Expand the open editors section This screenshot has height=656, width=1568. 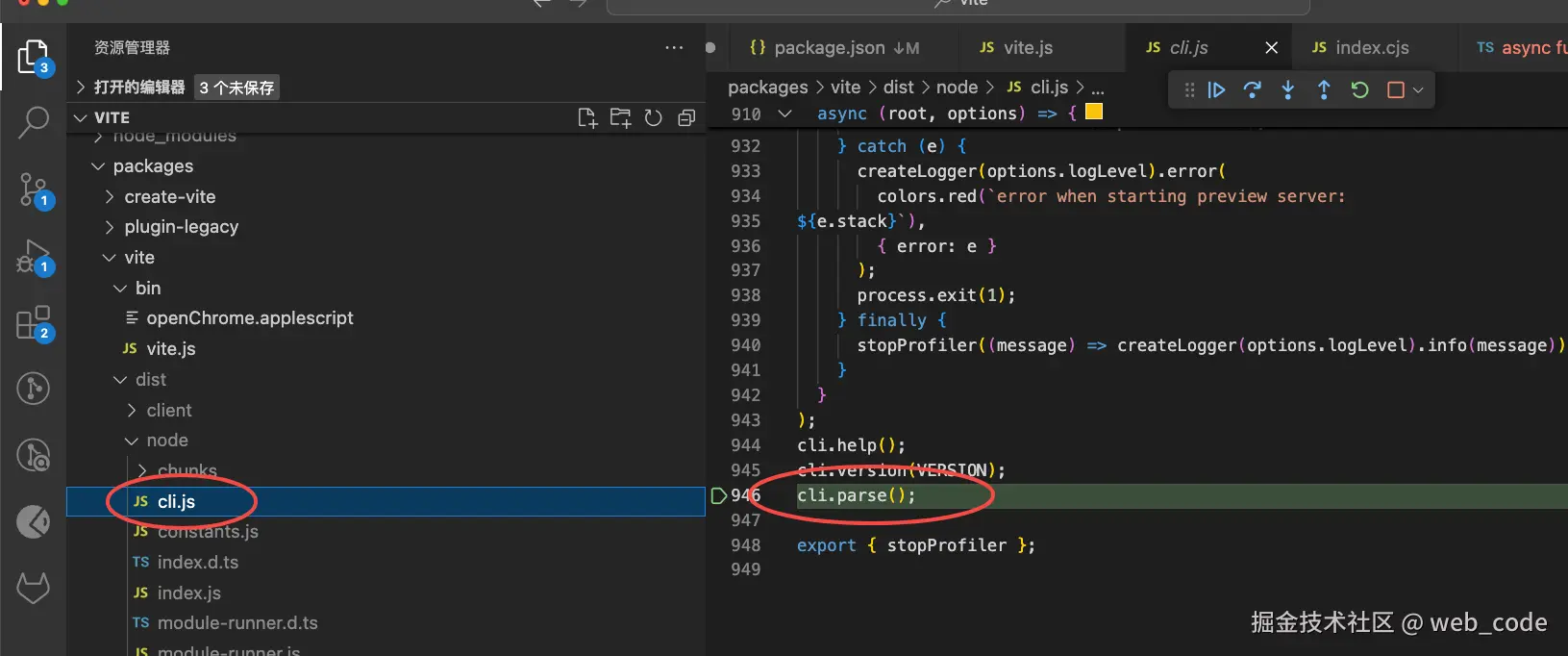[x=81, y=87]
